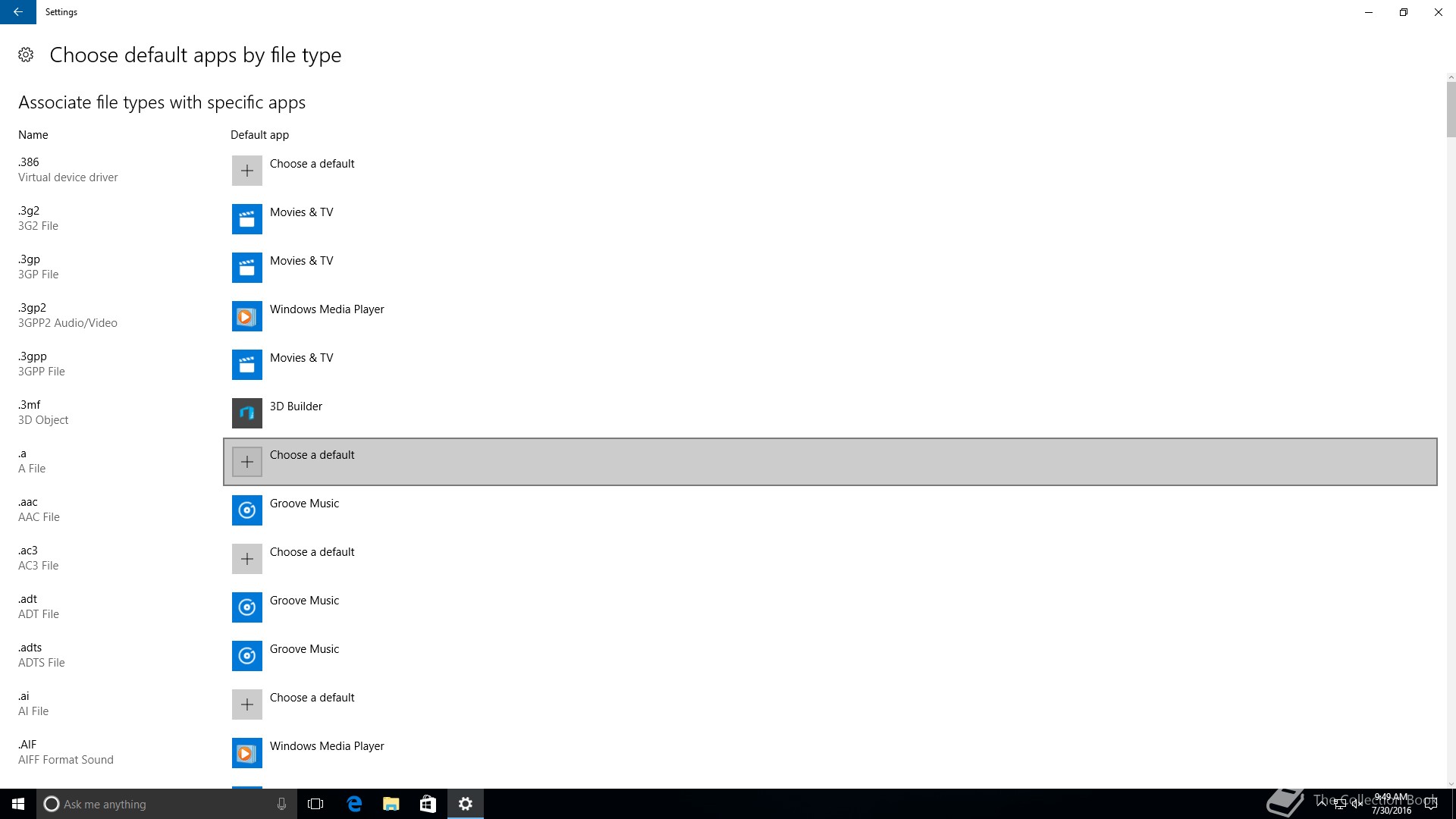Click the ADTS File description
Image resolution: width=1456 pixels, height=819 pixels.
point(42,663)
